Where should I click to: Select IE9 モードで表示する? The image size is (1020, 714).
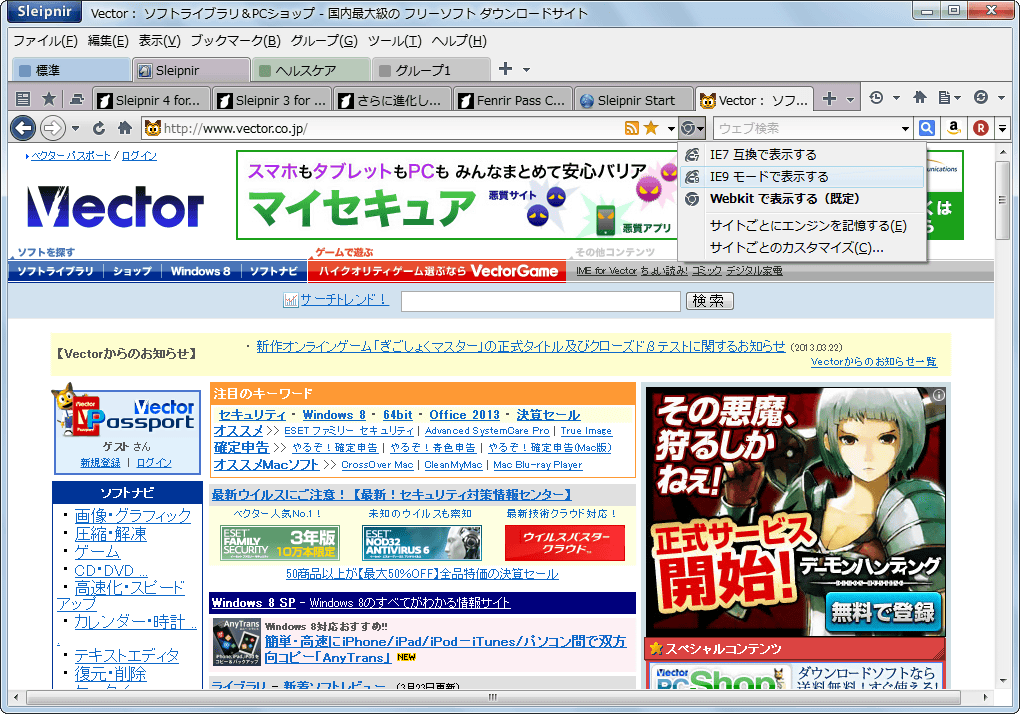tap(801, 177)
